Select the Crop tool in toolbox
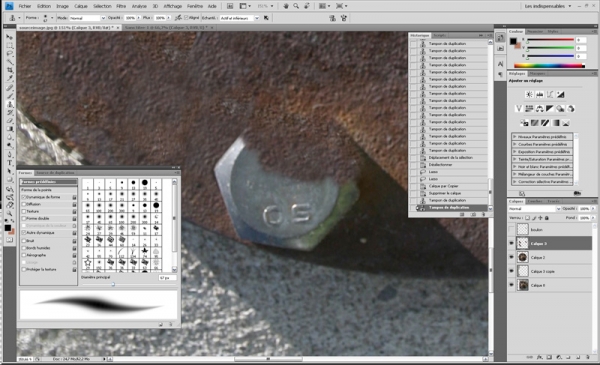The image size is (600, 365). pyautogui.click(x=10, y=70)
